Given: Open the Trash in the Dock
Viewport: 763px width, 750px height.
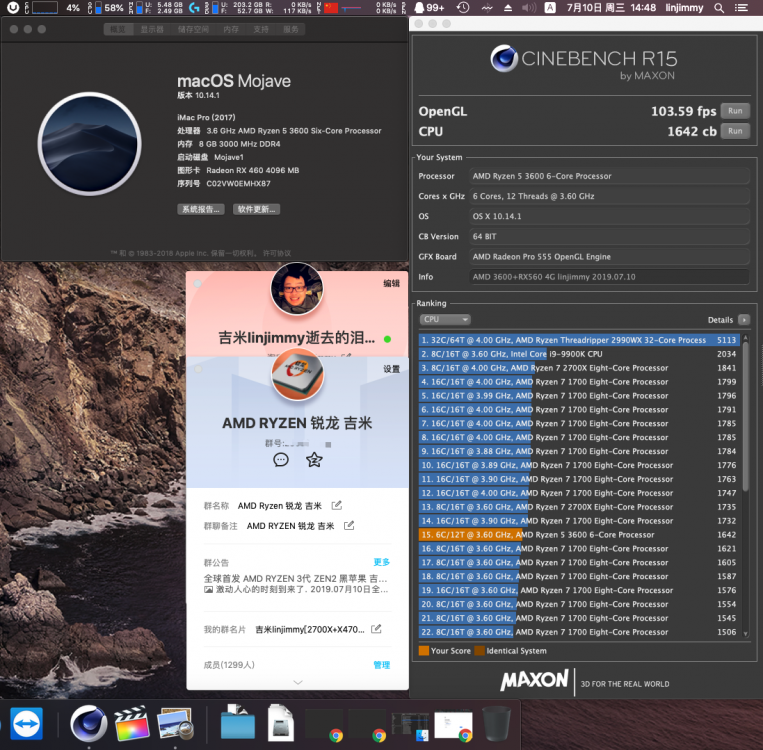Looking at the screenshot, I should pos(496,724).
